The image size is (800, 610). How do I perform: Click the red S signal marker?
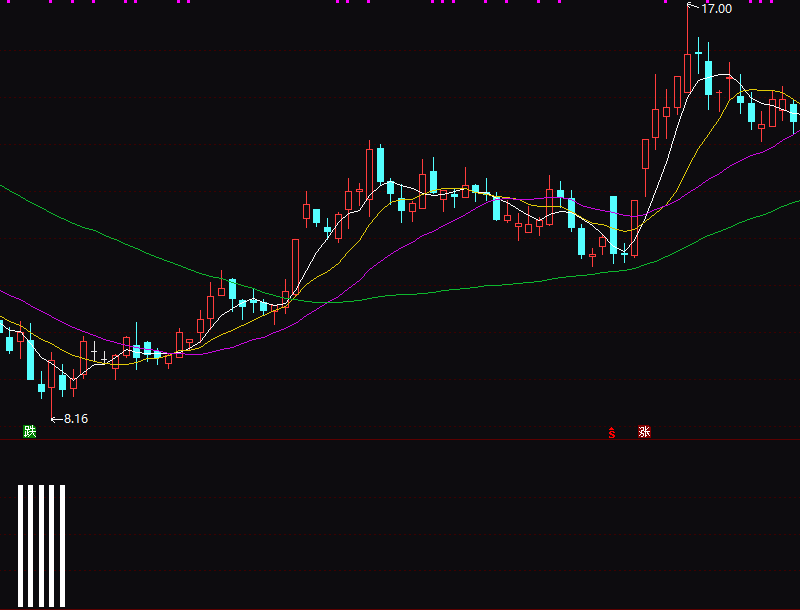pos(612,433)
